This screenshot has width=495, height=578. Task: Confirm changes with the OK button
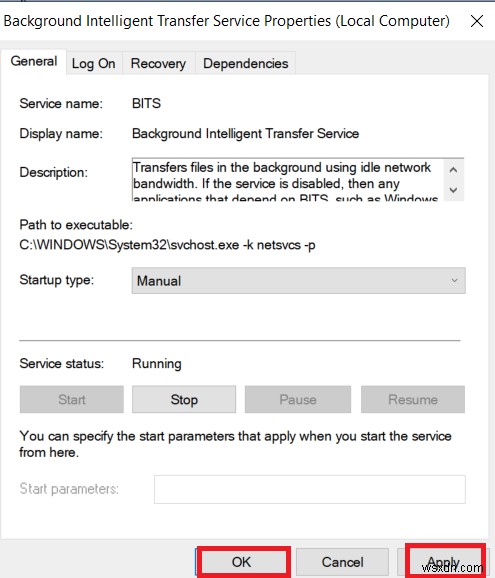(241, 563)
